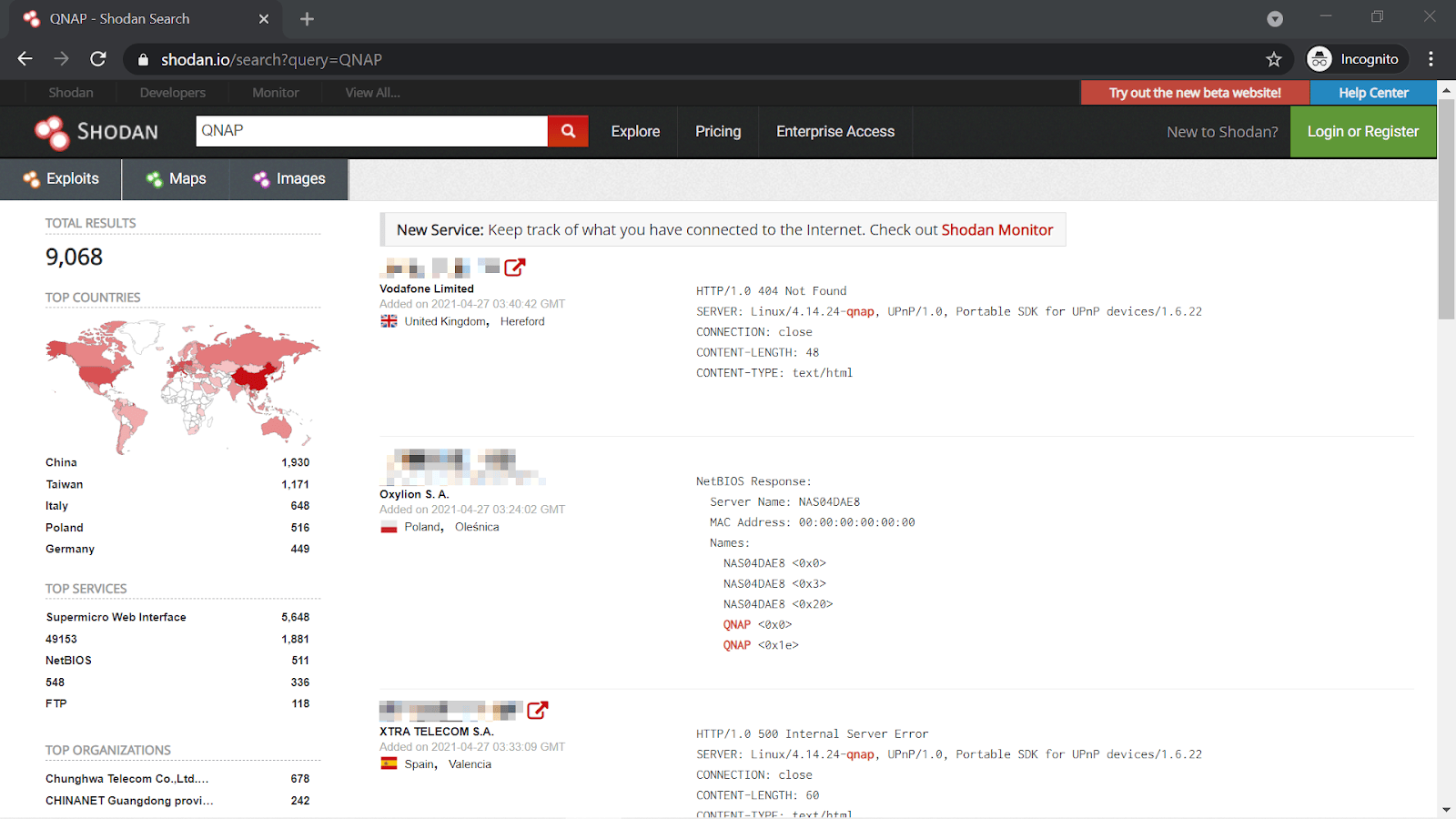Click Vodafone Limited organization name

click(x=427, y=288)
